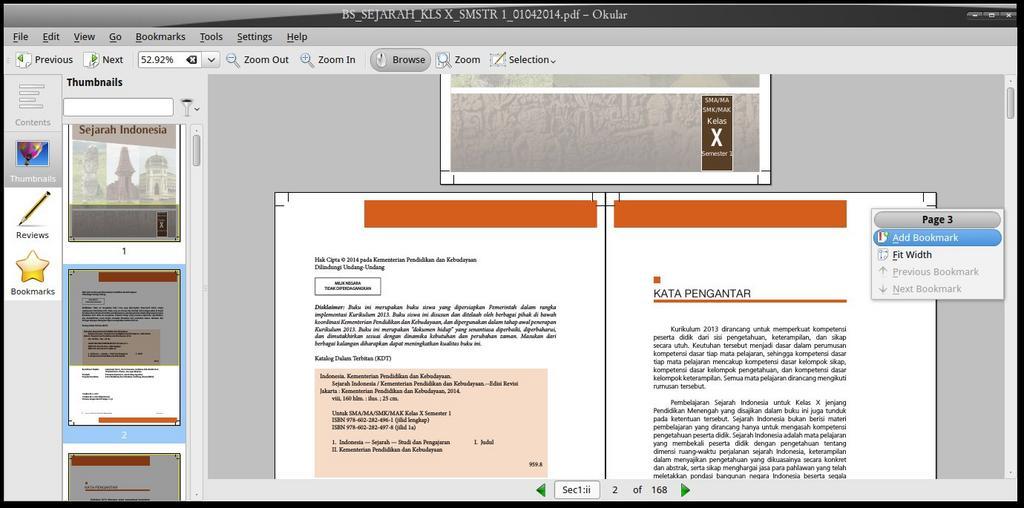The image size is (1024, 508).
Task: Click the Zoom In magnifier button
Action: [327, 60]
